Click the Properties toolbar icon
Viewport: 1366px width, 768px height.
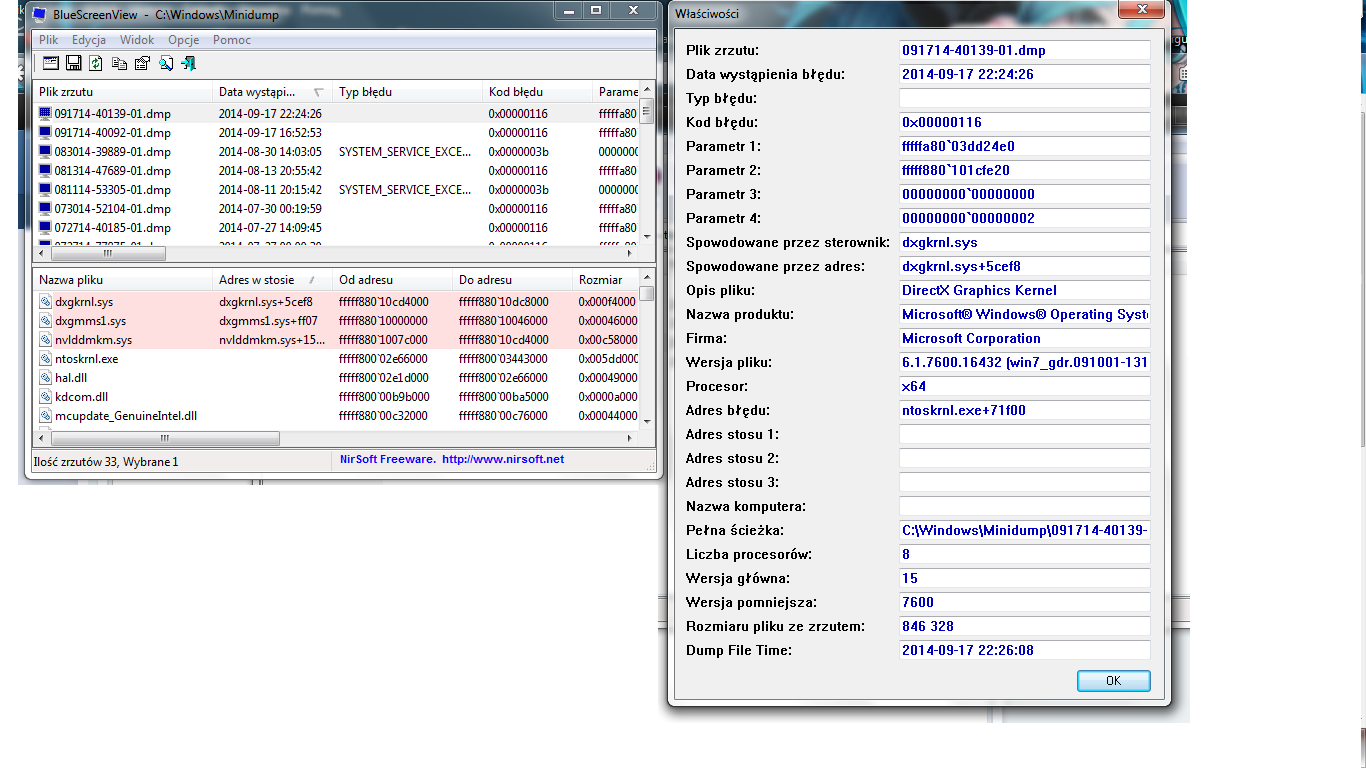pyautogui.click(x=142, y=63)
